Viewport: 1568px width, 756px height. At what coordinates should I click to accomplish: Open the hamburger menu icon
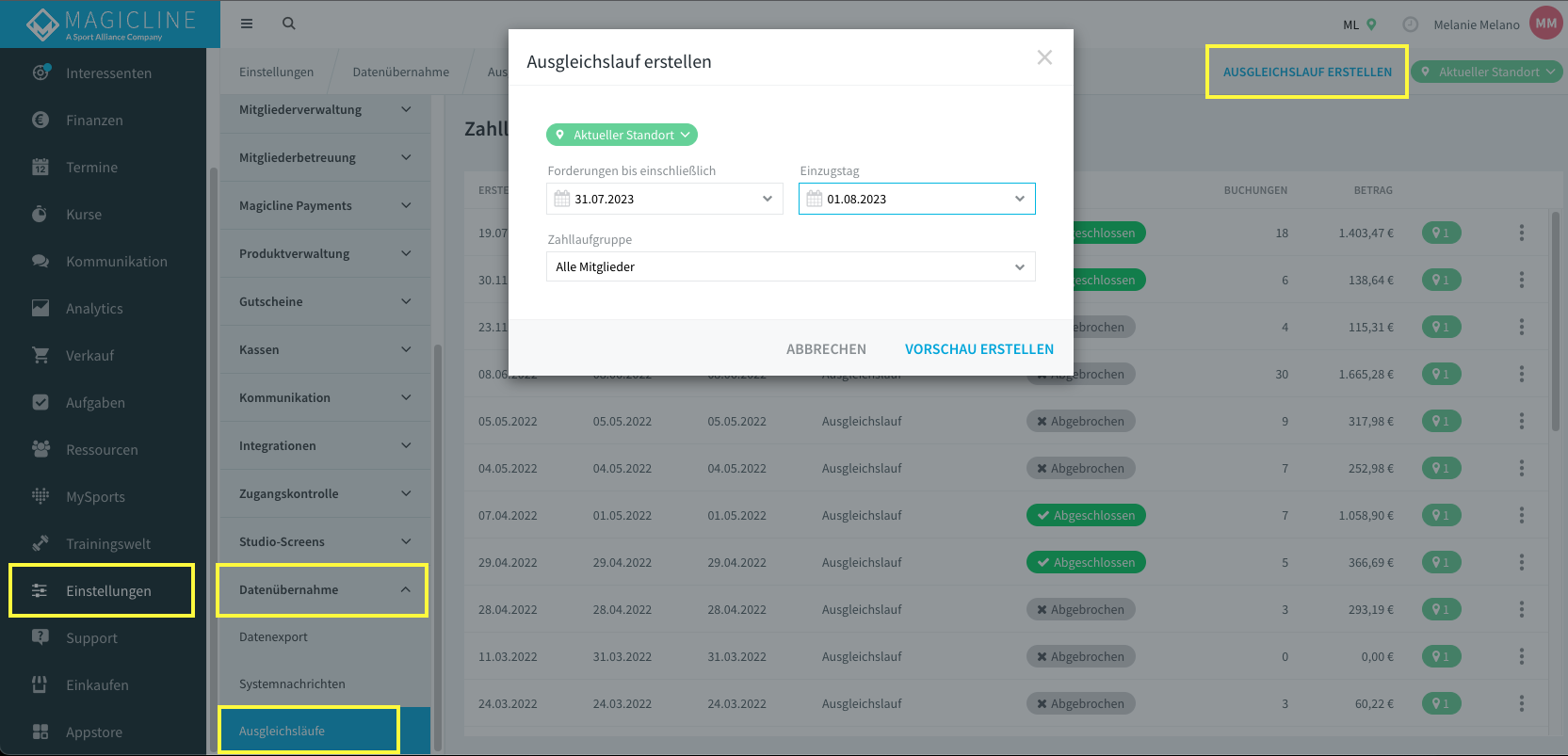247,24
